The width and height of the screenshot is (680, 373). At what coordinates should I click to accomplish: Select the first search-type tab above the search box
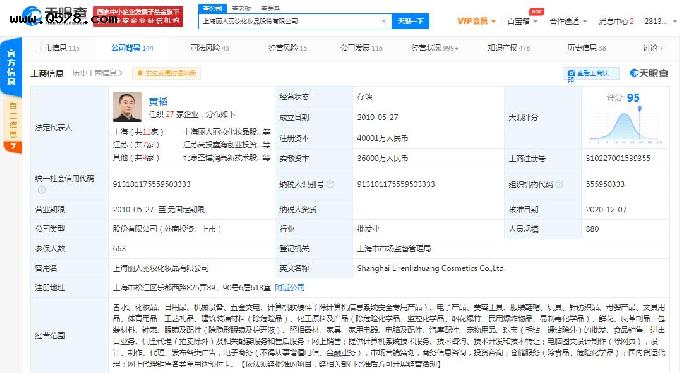click(212, 8)
